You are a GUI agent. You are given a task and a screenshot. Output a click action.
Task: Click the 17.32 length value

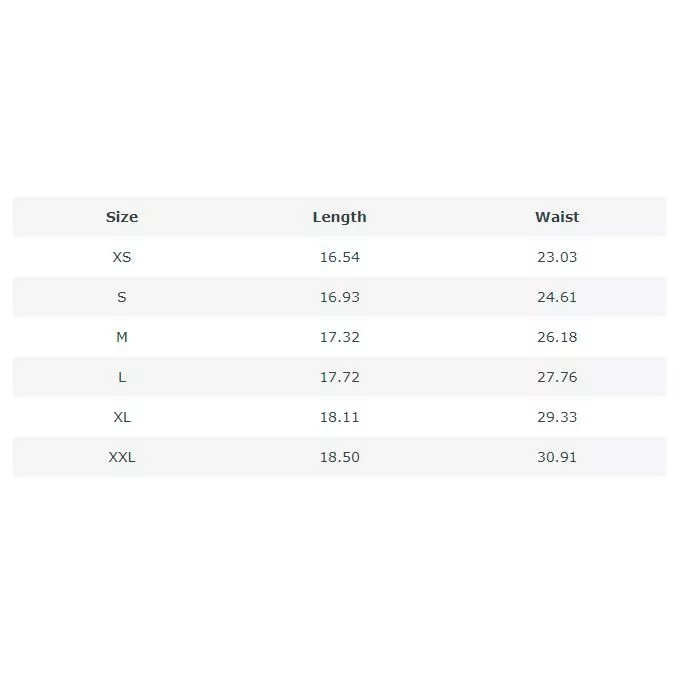coord(339,337)
